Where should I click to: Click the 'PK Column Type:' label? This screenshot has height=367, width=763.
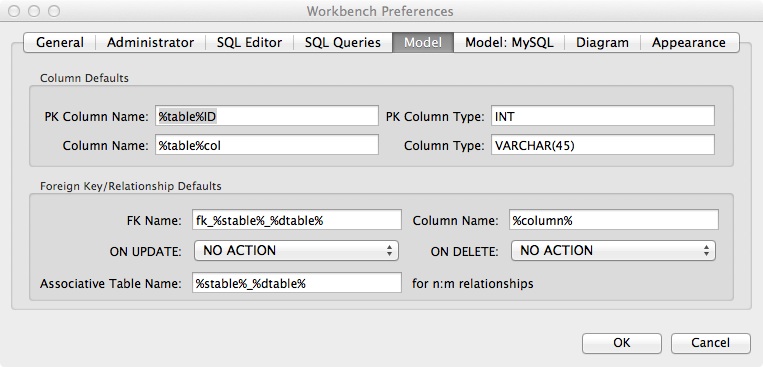[x=435, y=117]
